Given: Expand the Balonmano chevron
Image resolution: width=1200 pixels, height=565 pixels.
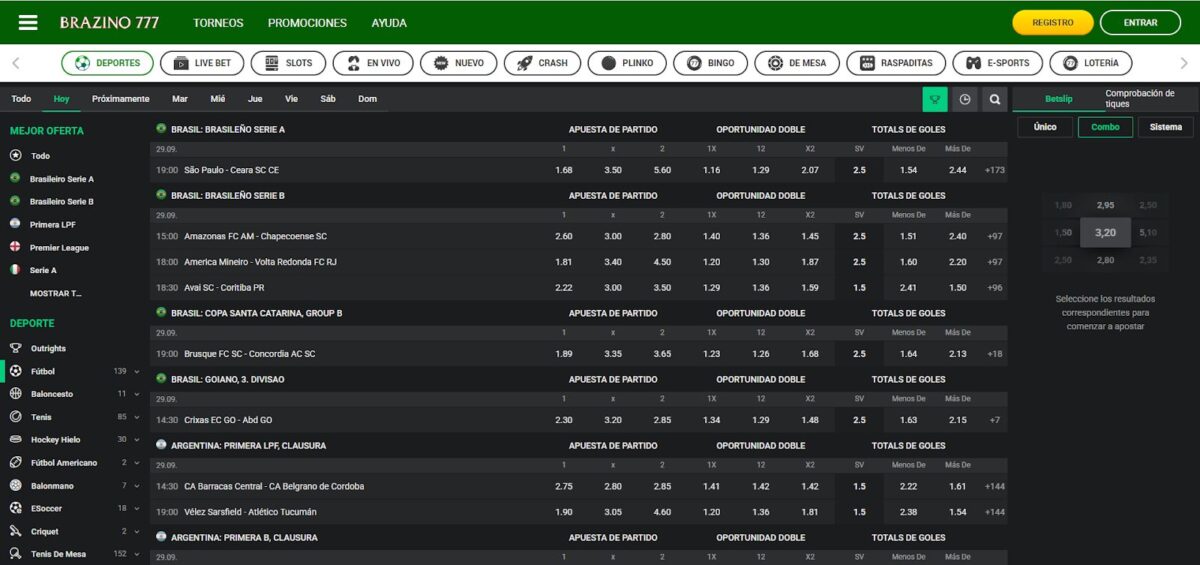Looking at the screenshot, I should 137,485.
